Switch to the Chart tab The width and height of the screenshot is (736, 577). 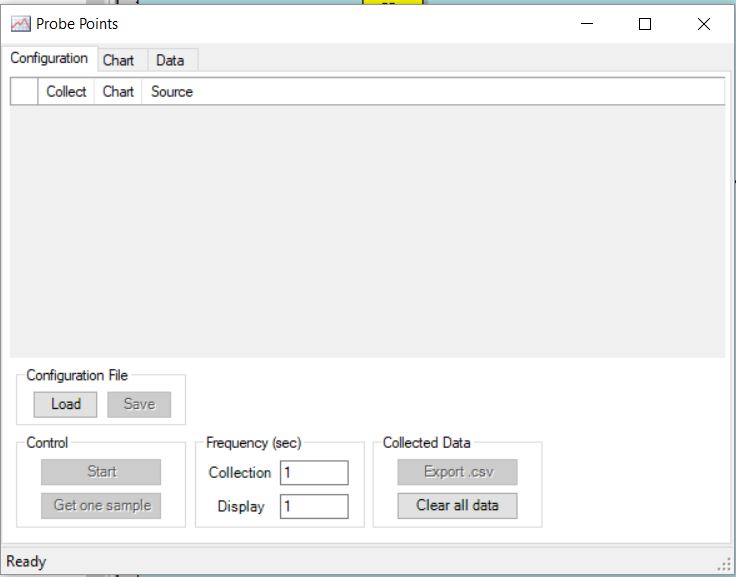coord(123,60)
